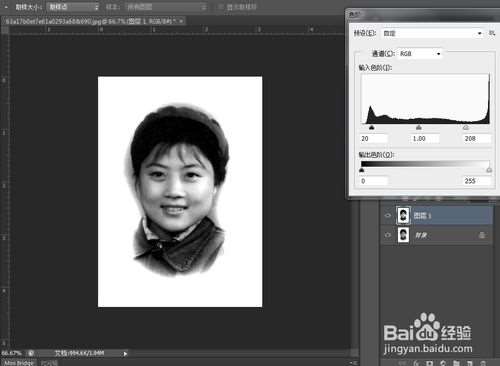Click the delete layer trash icon
This screenshot has width=500, height=366.
click(x=483, y=363)
